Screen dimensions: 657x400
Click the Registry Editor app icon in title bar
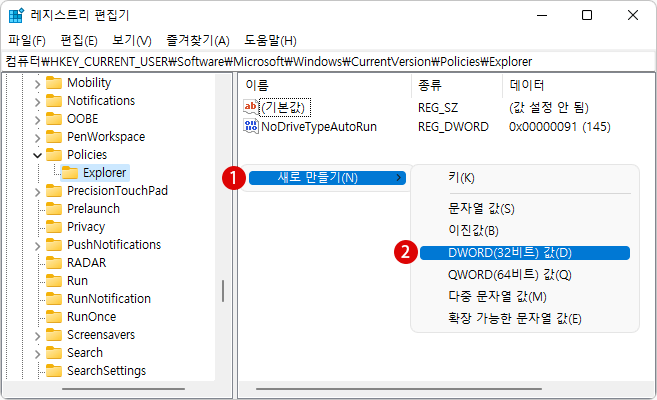point(16,15)
